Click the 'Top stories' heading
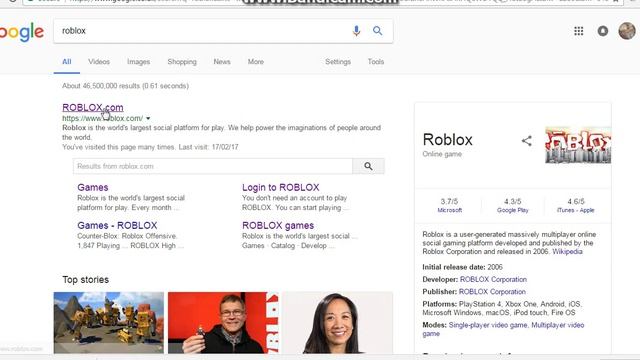640x360 pixels. point(86,280)
